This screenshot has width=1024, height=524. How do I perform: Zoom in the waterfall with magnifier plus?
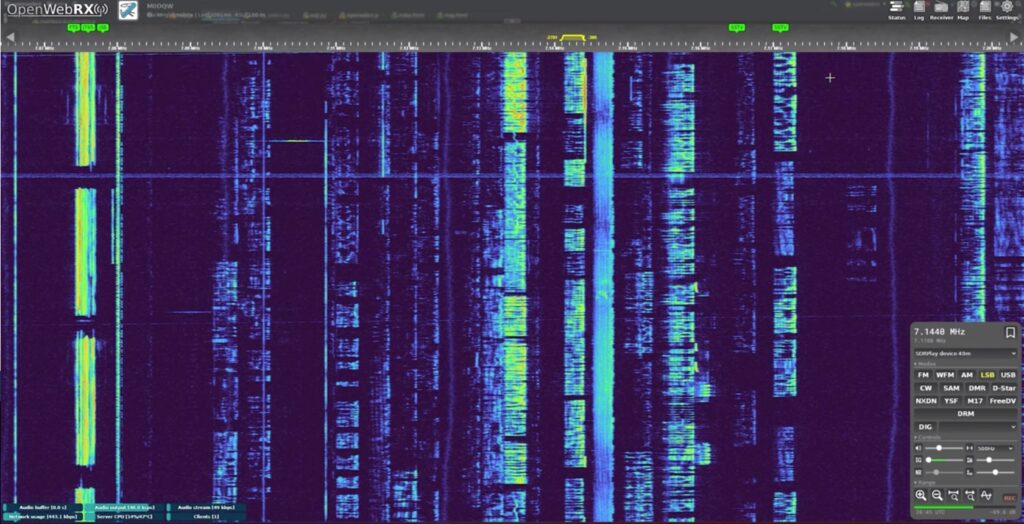point(921,495)
